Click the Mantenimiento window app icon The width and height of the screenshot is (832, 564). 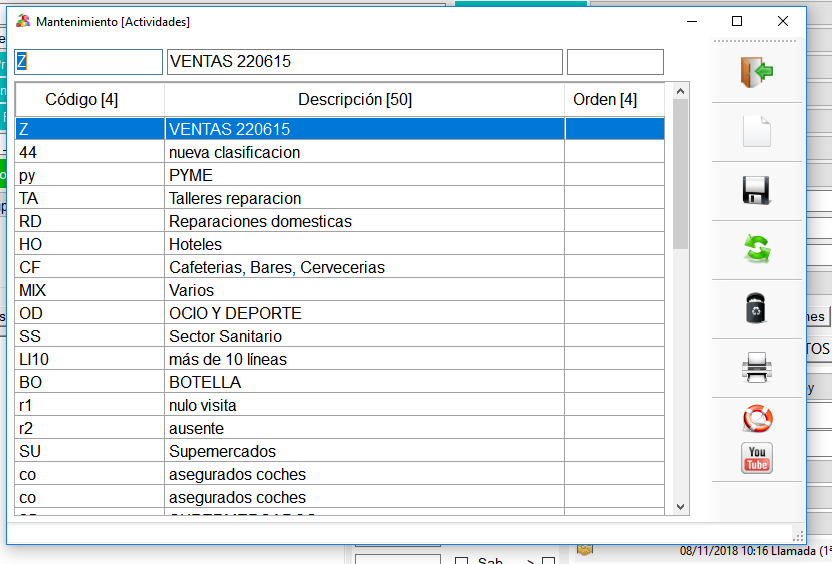[23, 21]
